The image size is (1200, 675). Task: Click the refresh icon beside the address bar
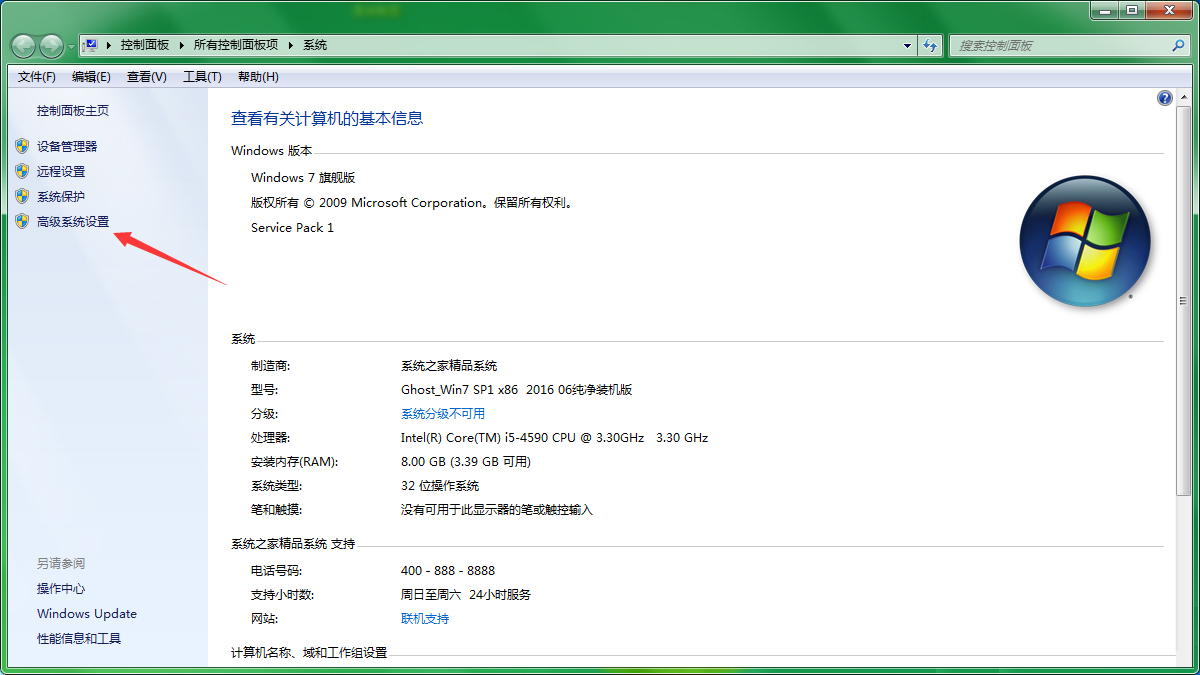click(x=931, y=45)
